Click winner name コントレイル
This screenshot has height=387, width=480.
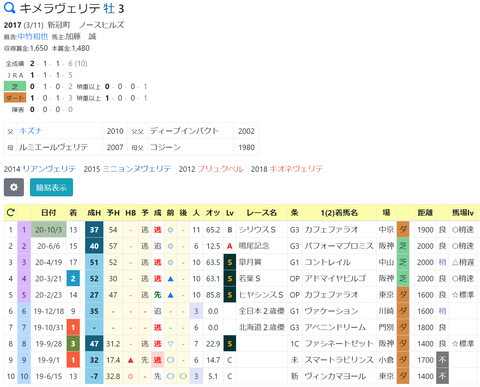tap(328, 262)
